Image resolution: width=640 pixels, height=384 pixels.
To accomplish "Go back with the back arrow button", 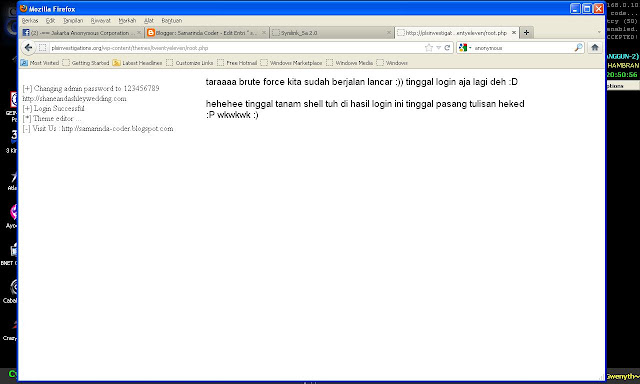I will click(28, 48).
